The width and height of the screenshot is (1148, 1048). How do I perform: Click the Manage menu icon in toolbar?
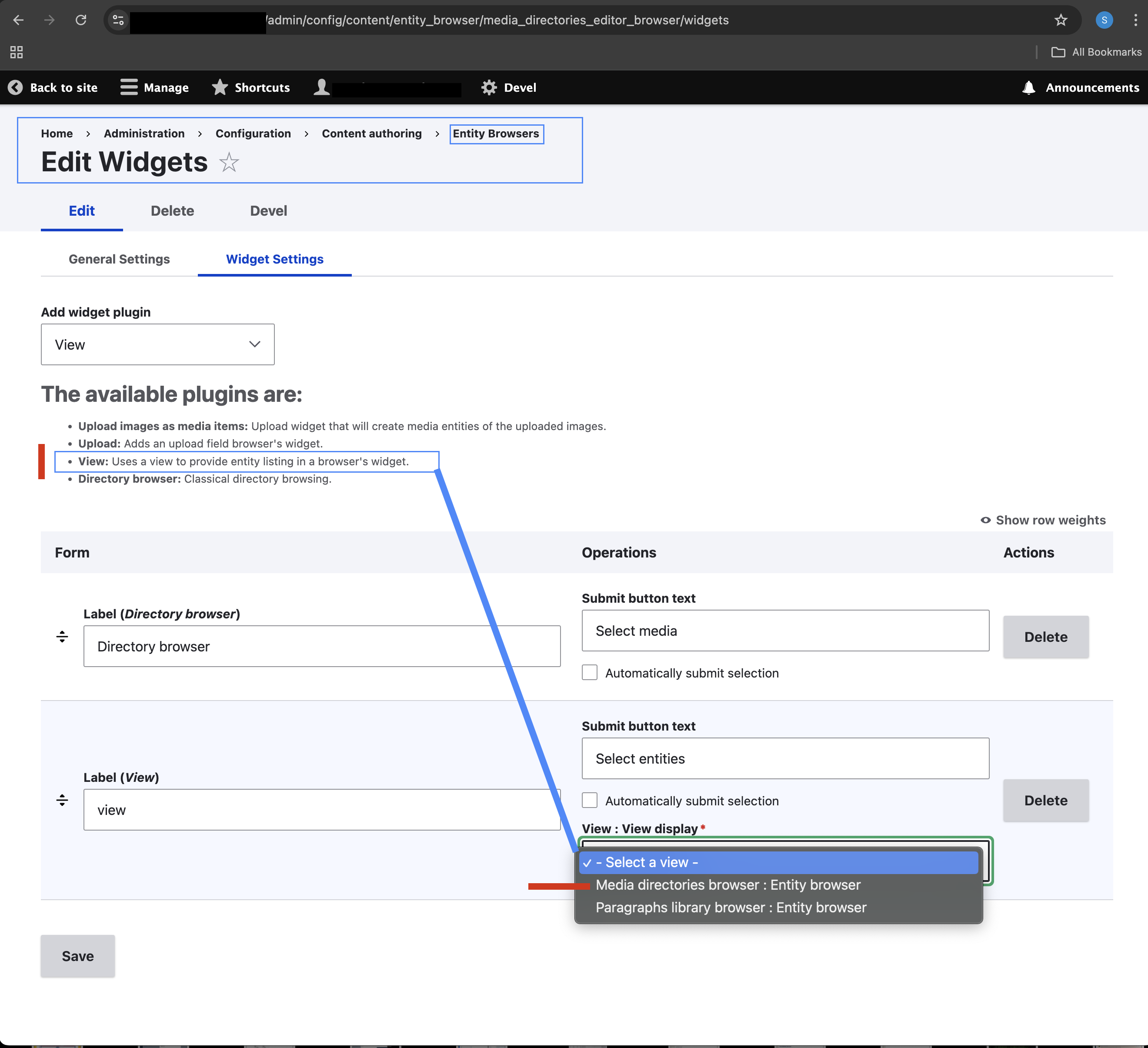click(129, 87)
